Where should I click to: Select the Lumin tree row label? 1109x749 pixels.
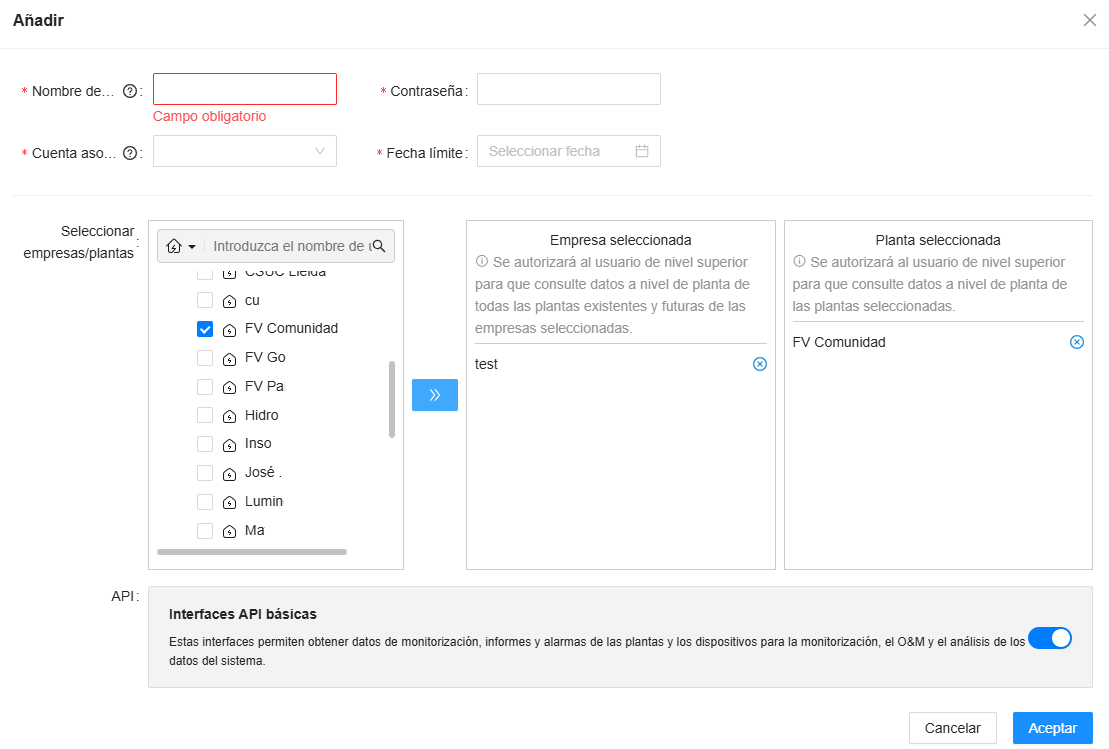264,501
